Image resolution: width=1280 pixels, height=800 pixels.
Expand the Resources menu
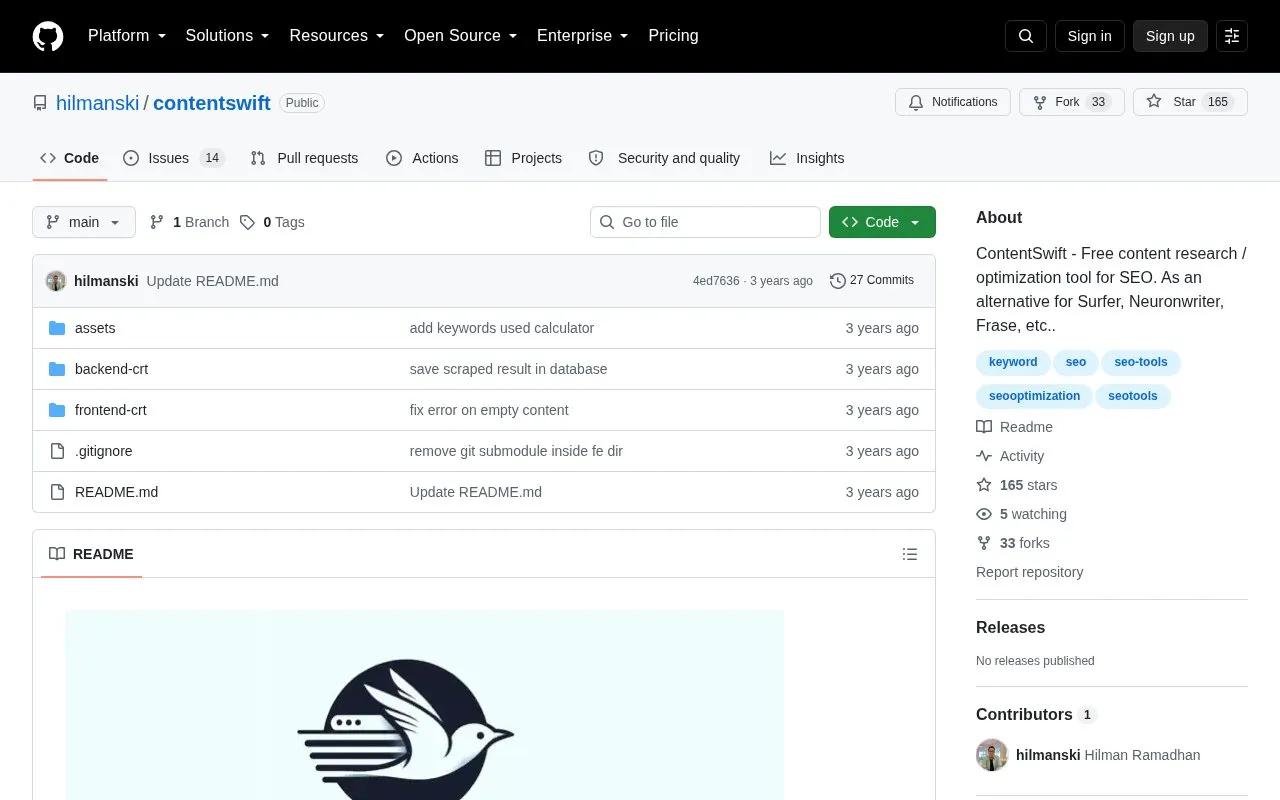337,36
